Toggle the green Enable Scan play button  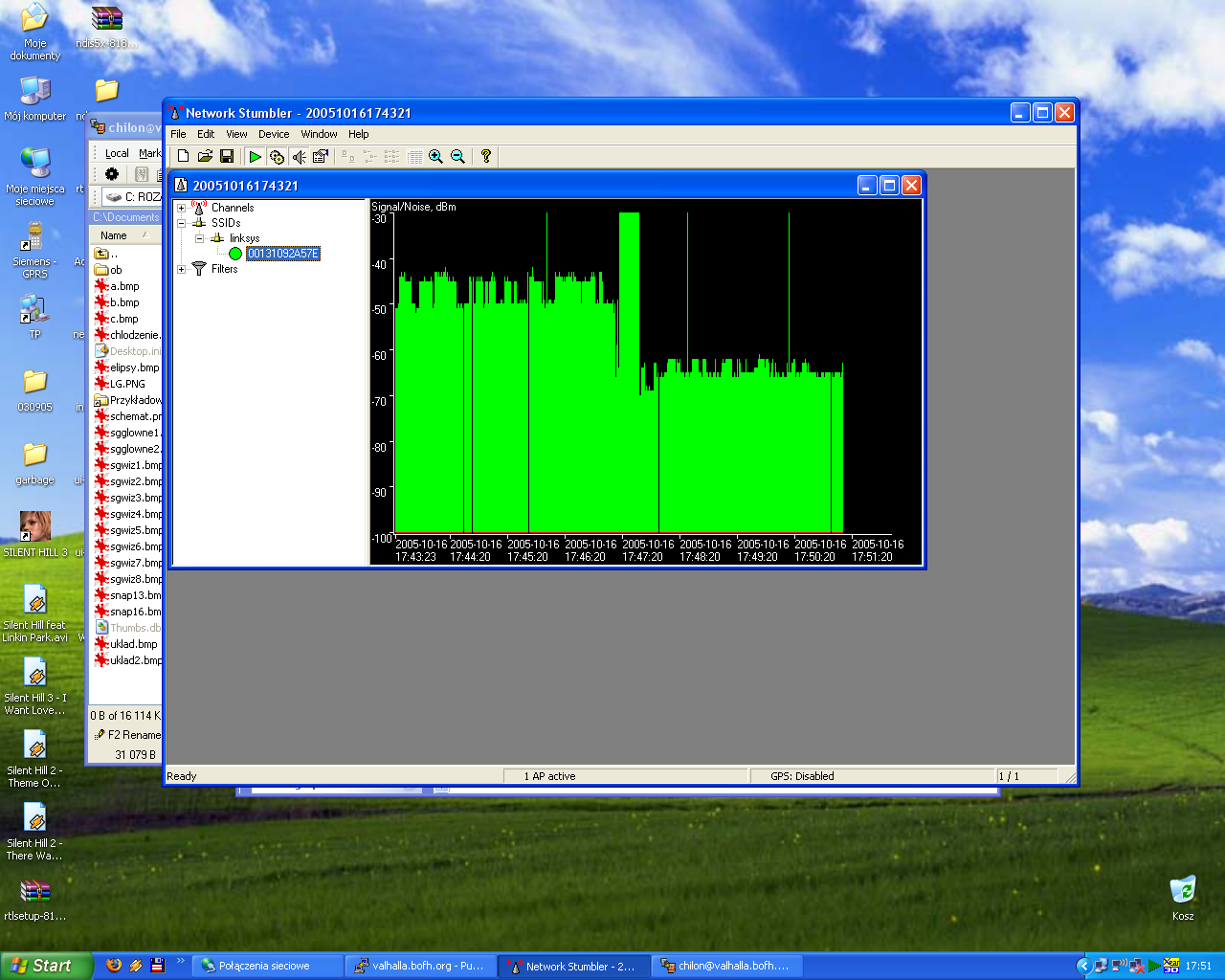tap(255, 157)
